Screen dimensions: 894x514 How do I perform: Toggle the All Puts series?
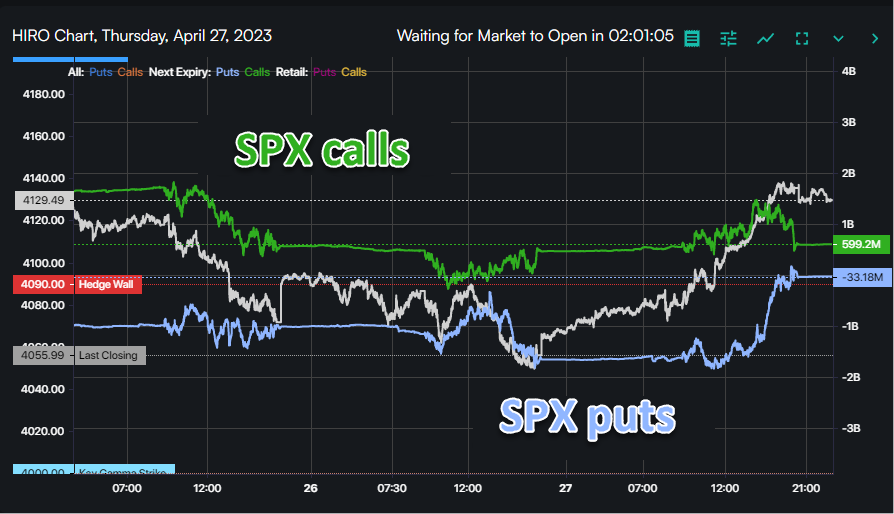point(100,73)
